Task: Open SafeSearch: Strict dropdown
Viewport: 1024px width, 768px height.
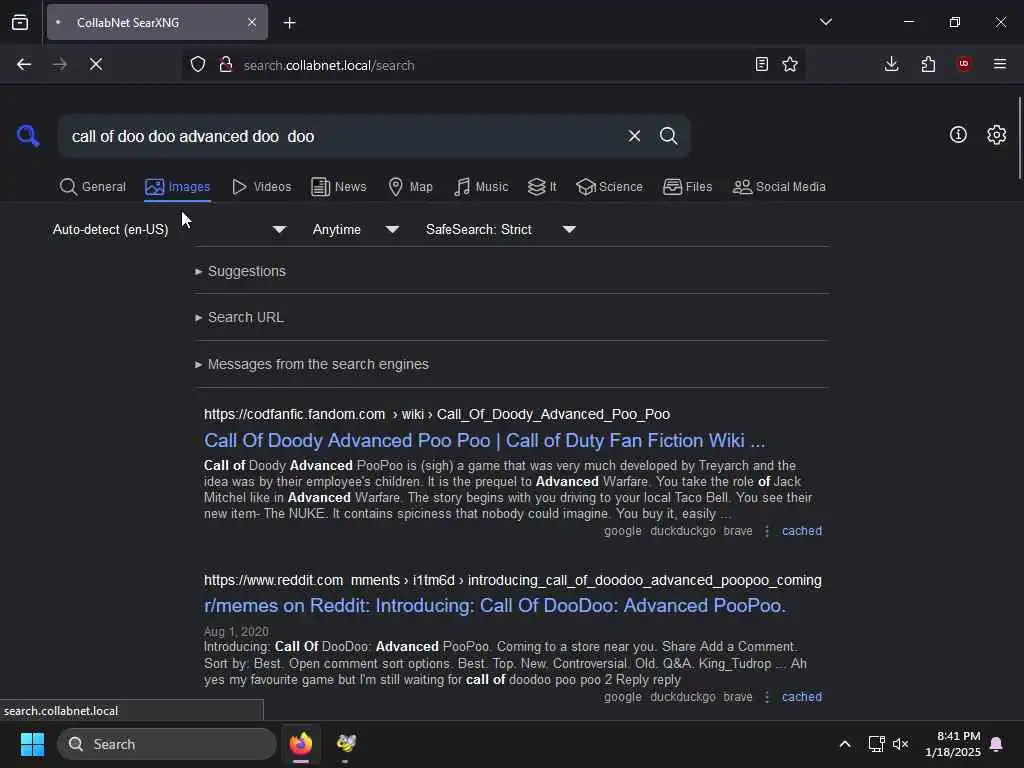Action: point(500,229)
